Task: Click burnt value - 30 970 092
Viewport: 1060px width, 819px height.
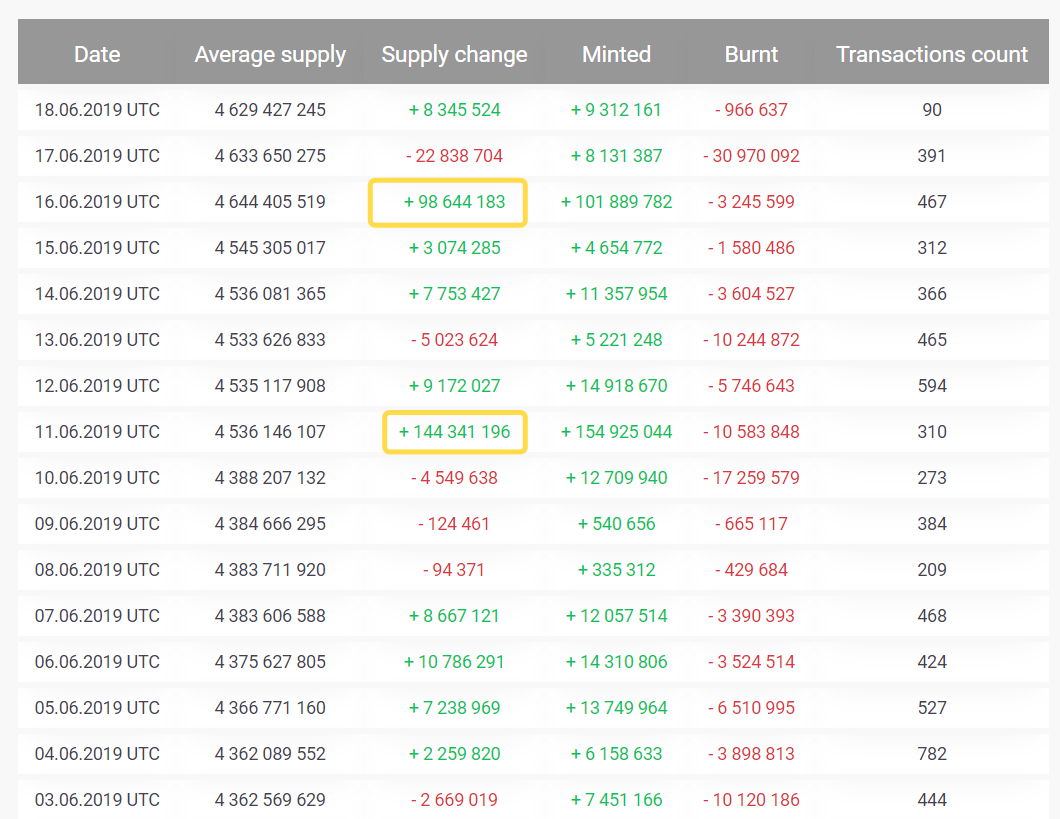Action: click(x=751, y=155)
